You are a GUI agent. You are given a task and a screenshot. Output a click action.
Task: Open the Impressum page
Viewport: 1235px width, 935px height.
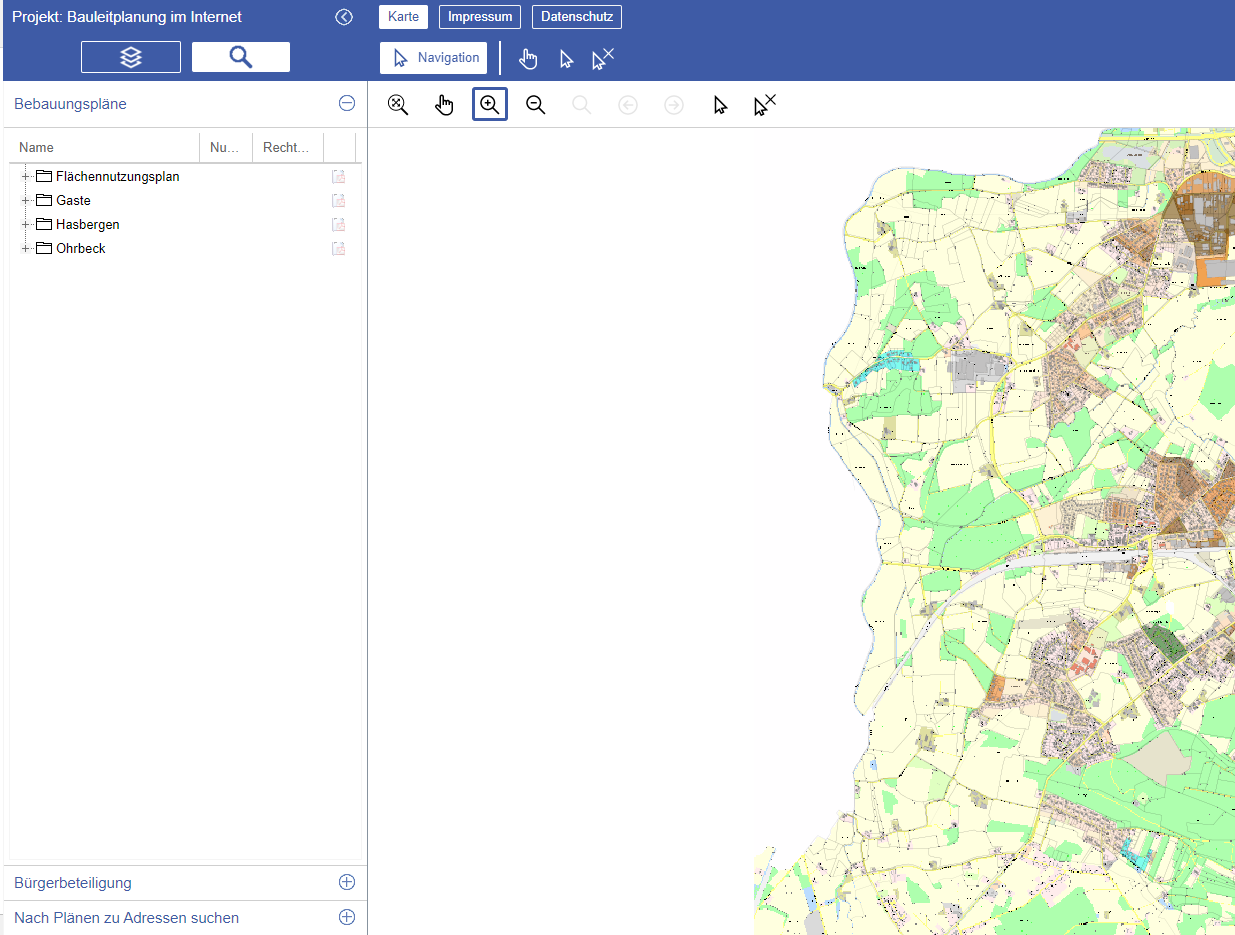click(x=479, y=16)
